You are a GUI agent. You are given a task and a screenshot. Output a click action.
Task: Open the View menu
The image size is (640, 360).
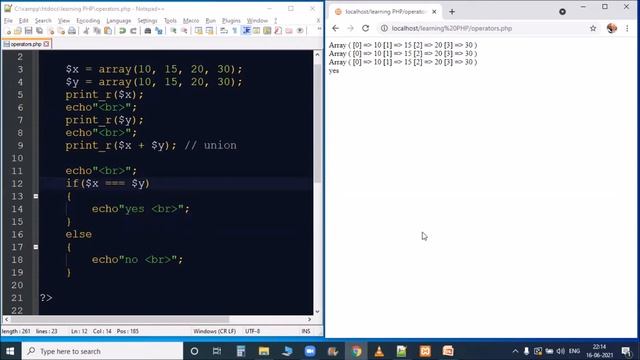(64, 20)
